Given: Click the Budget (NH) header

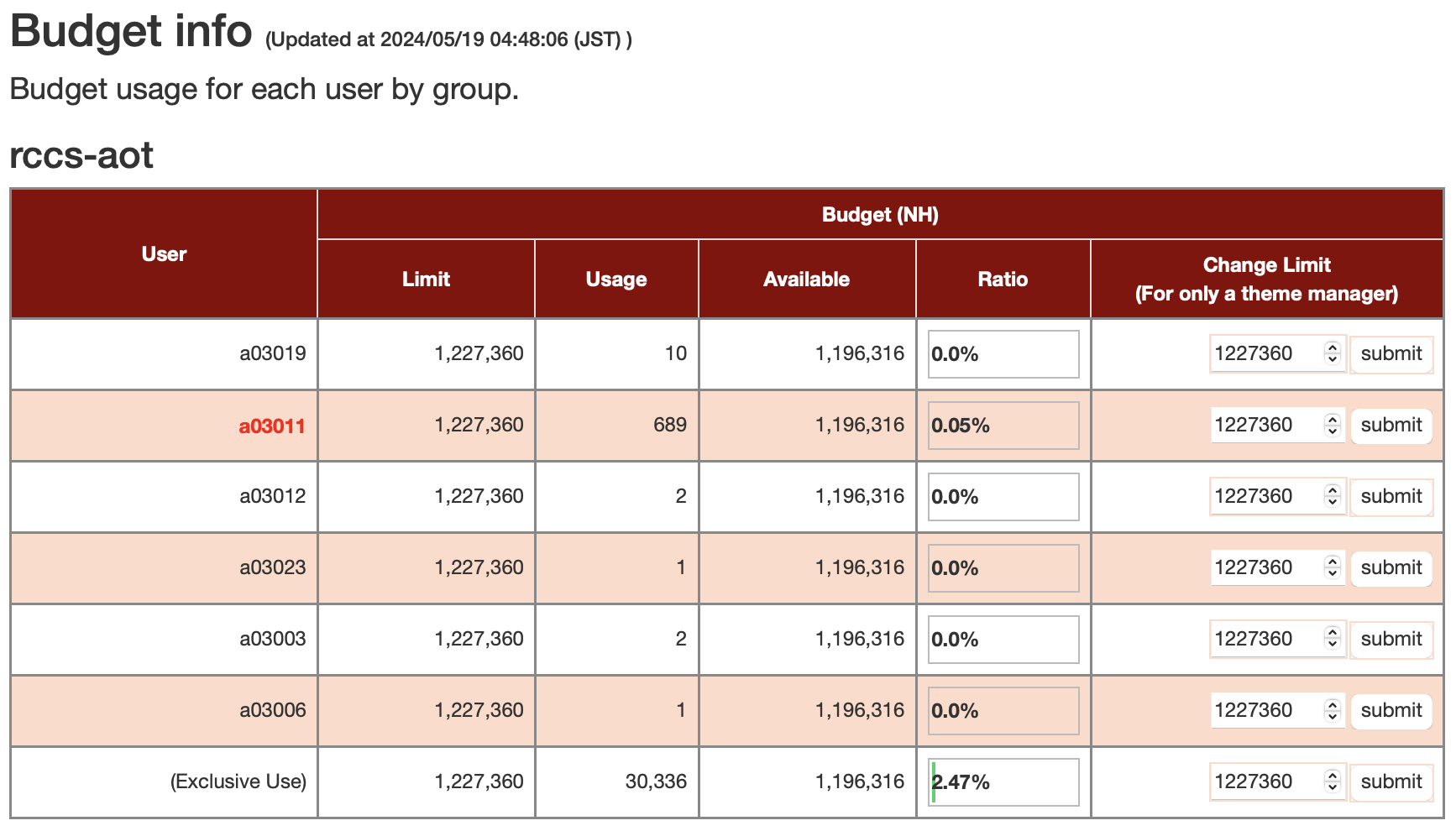Looking at the screenshot, I should [x=880, y=215].
